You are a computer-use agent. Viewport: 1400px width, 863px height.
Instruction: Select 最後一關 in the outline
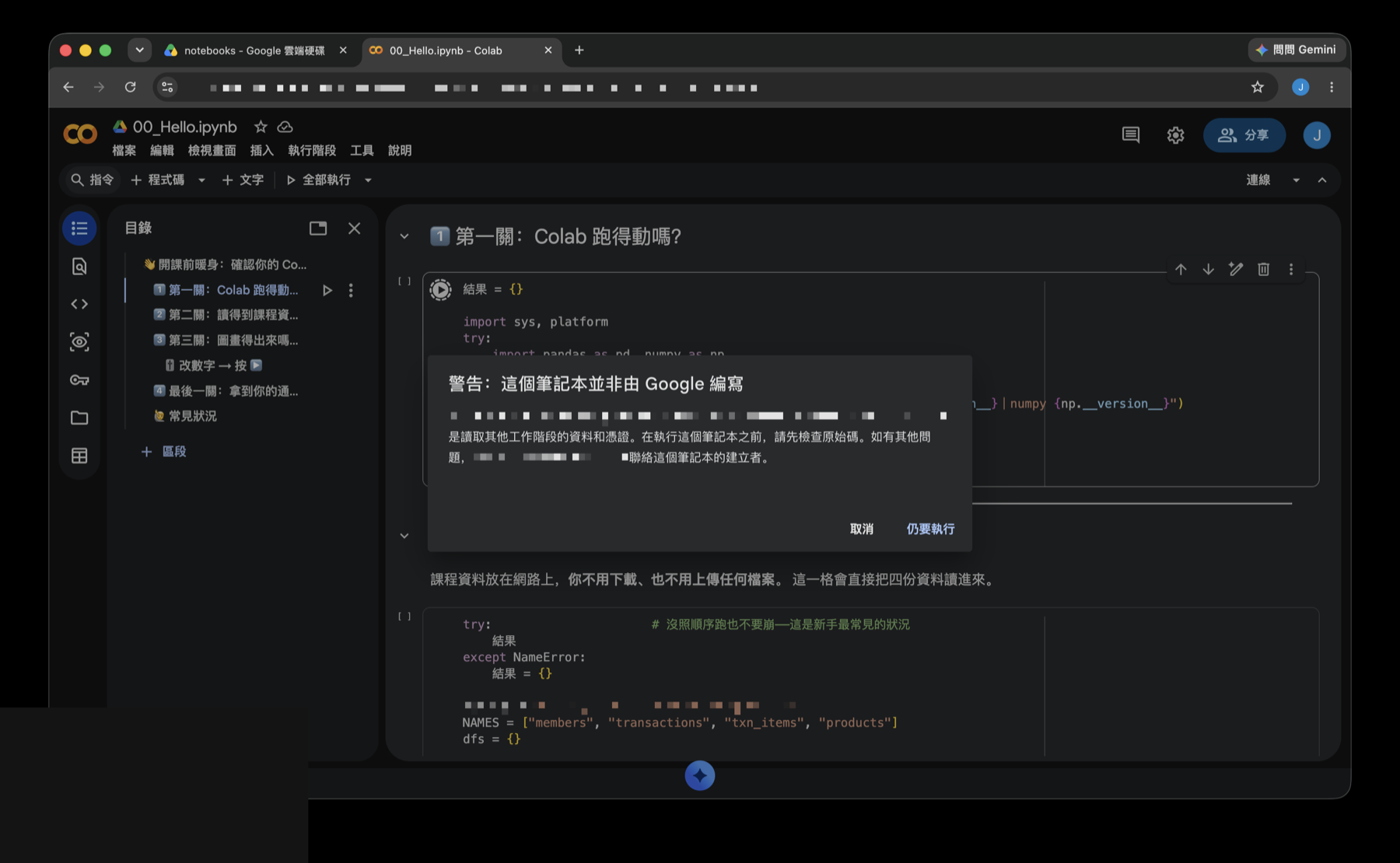pyautogui.click(x=226, y=391)
